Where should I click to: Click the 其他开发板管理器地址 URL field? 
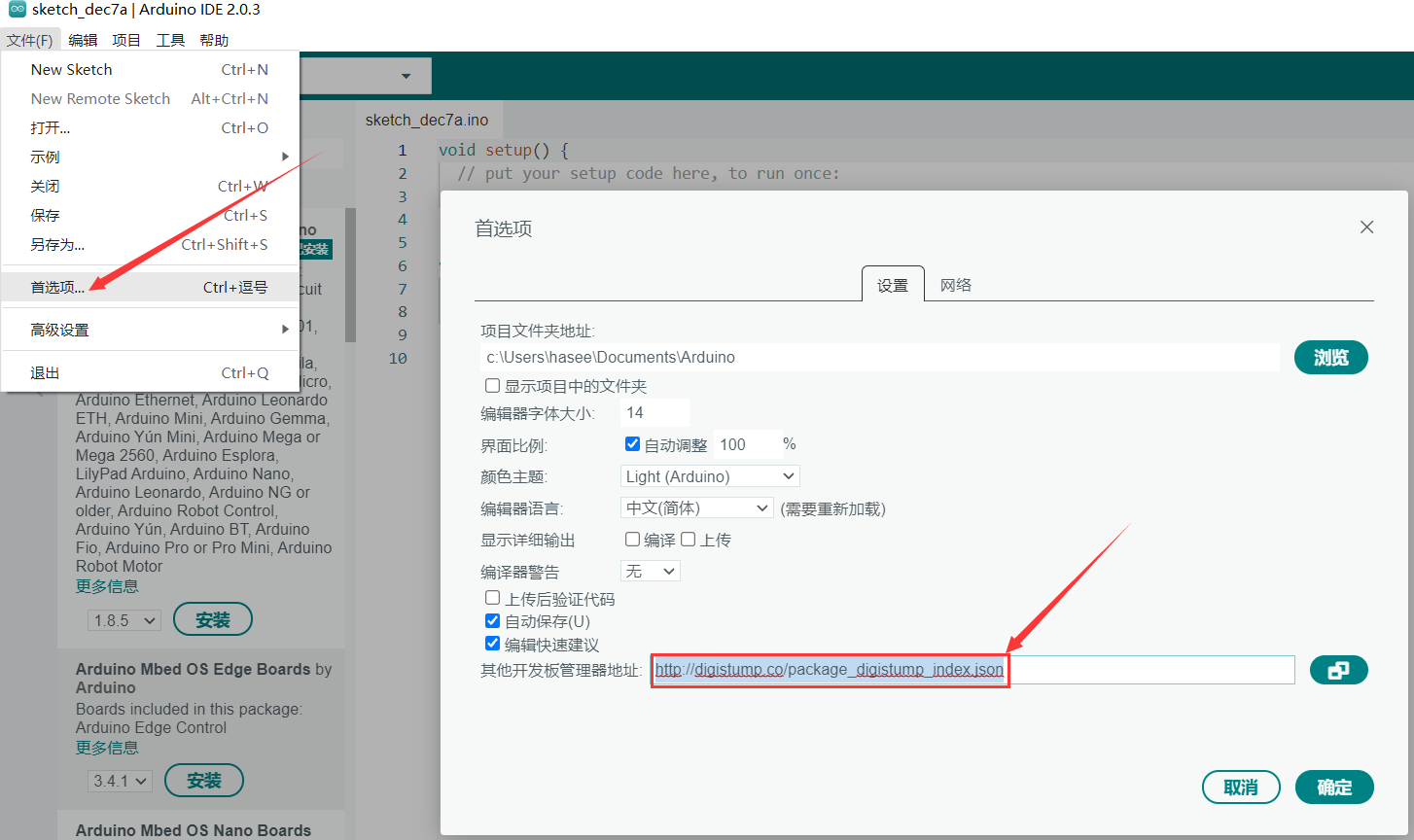point(972,670)
